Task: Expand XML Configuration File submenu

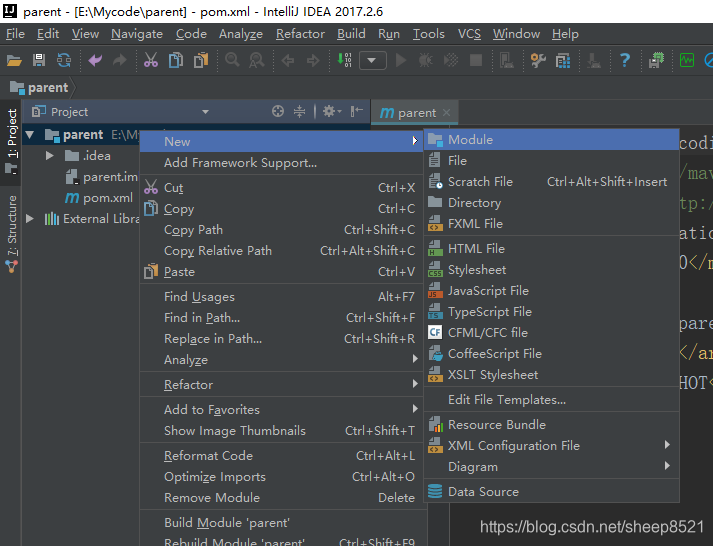Action: (551, 446)
